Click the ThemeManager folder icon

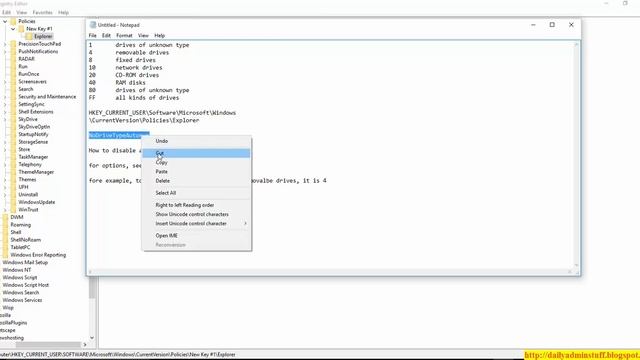coord(13,172)
